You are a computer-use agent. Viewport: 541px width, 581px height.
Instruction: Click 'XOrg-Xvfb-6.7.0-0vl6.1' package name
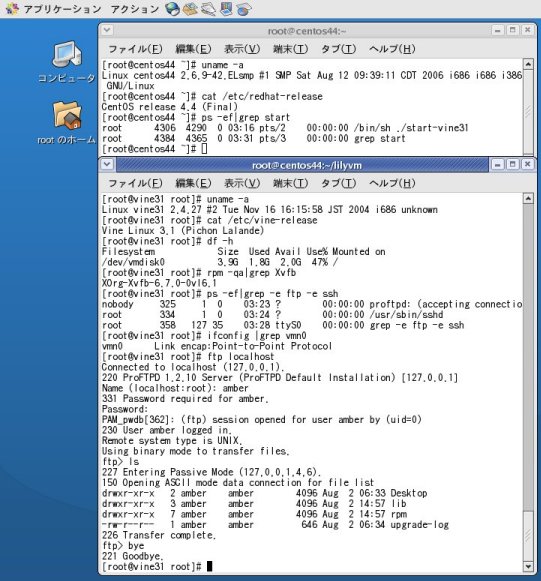pyautogui.click(x=159, y=283)
